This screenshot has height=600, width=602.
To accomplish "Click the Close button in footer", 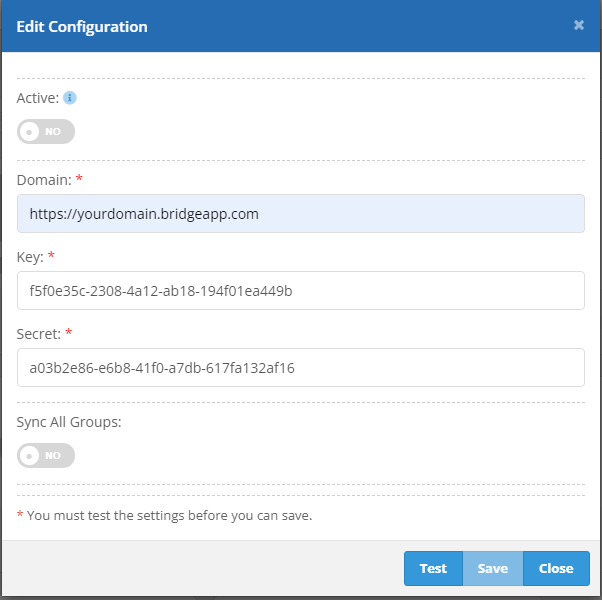I will 556,568.
